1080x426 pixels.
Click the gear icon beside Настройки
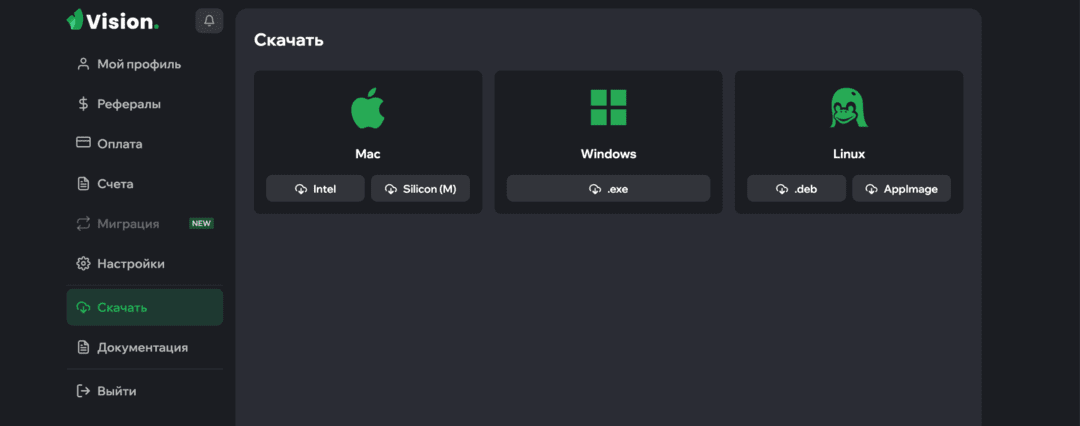click(x=83, y=264)
